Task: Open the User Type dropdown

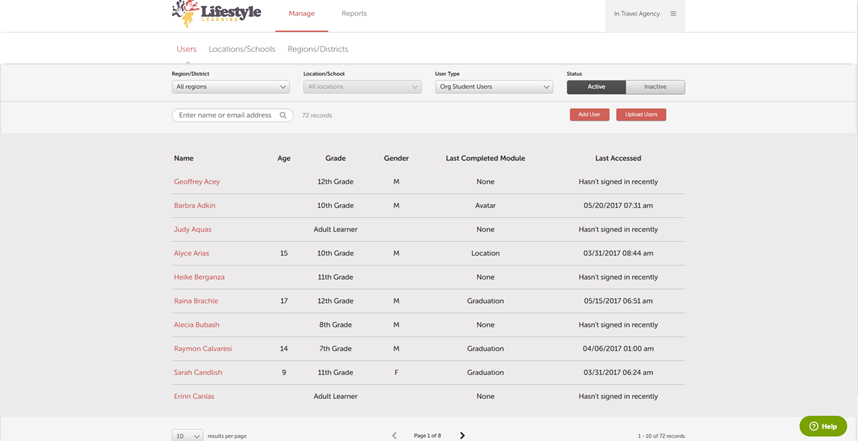Action: pyautogui.click(x=493, y=87)
